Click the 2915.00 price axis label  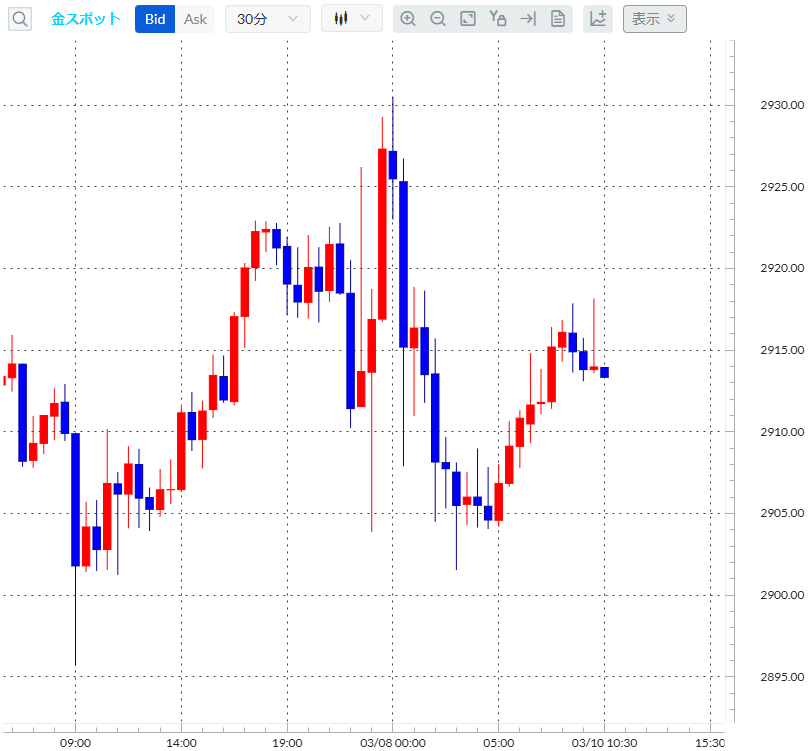pyautogui.click(x=782, y=350)
